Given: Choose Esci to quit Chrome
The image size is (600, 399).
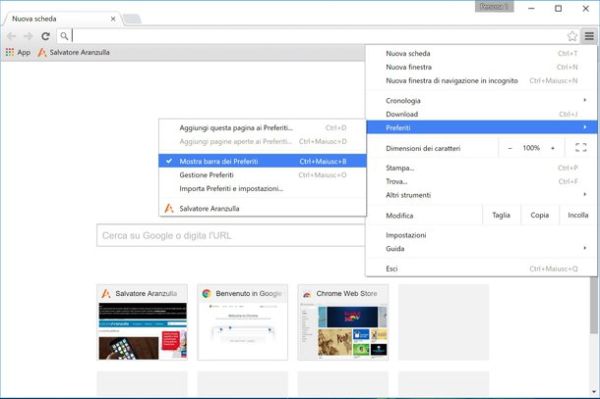Looking at the screenshot, I should (x=481, y=269).
